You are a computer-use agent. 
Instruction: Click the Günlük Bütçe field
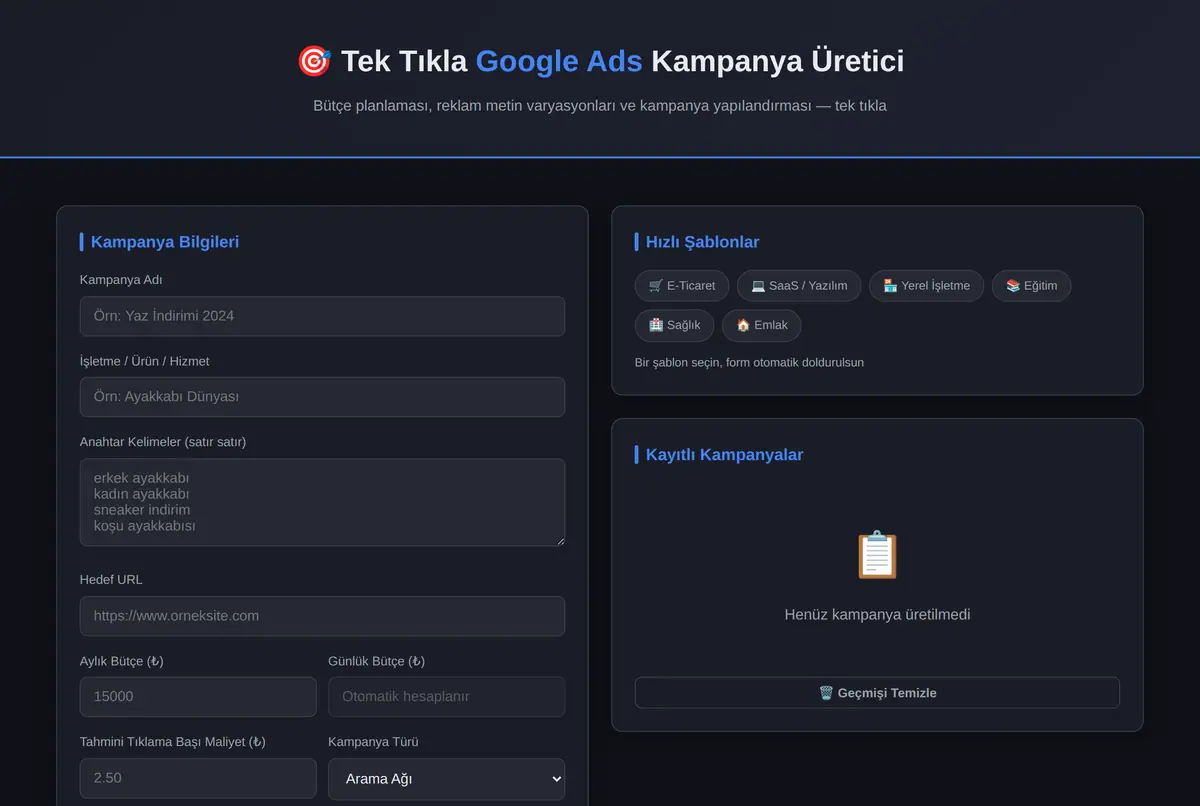coord(446,697)
